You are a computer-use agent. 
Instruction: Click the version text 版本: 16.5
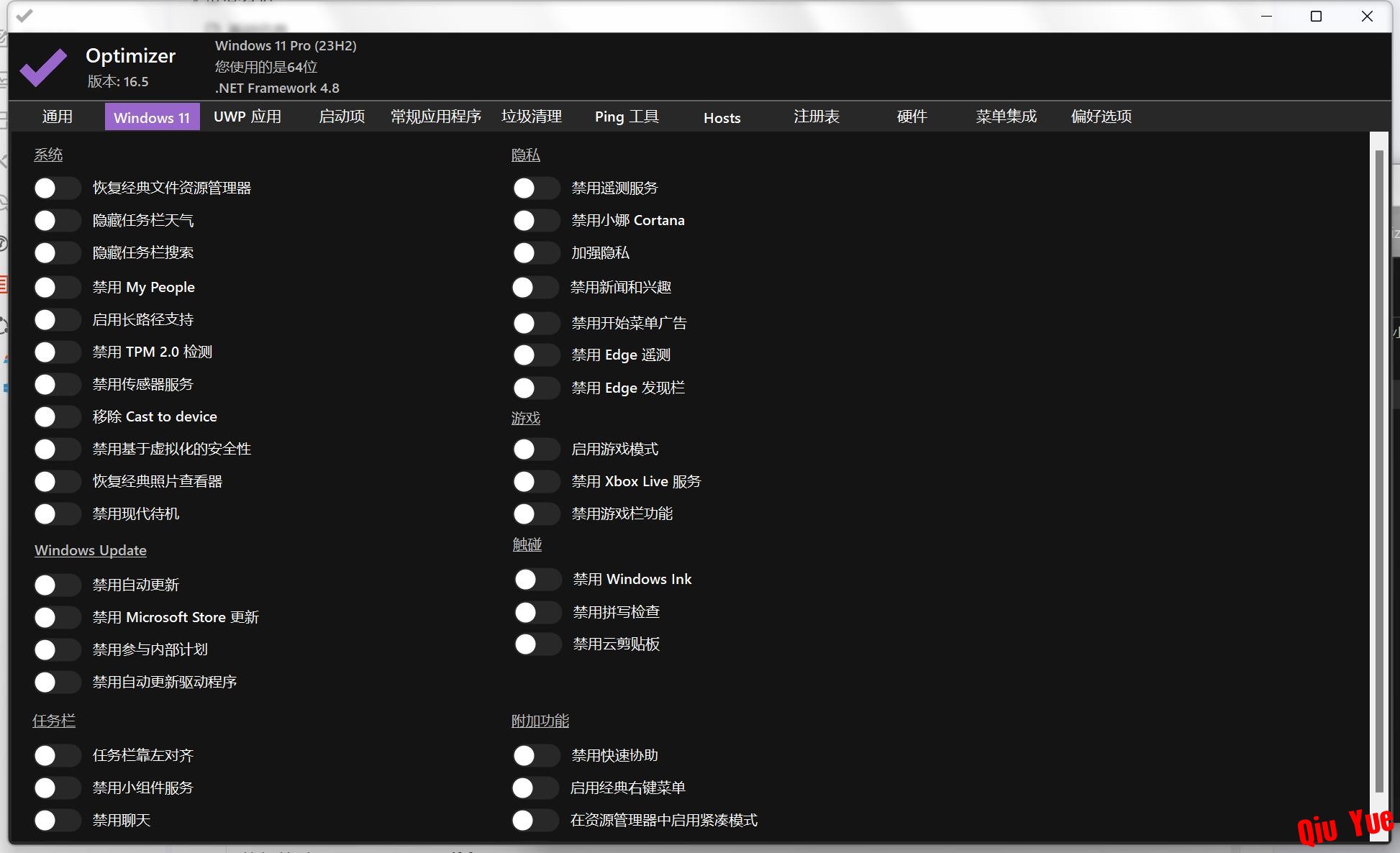click(x=118, y=81)
